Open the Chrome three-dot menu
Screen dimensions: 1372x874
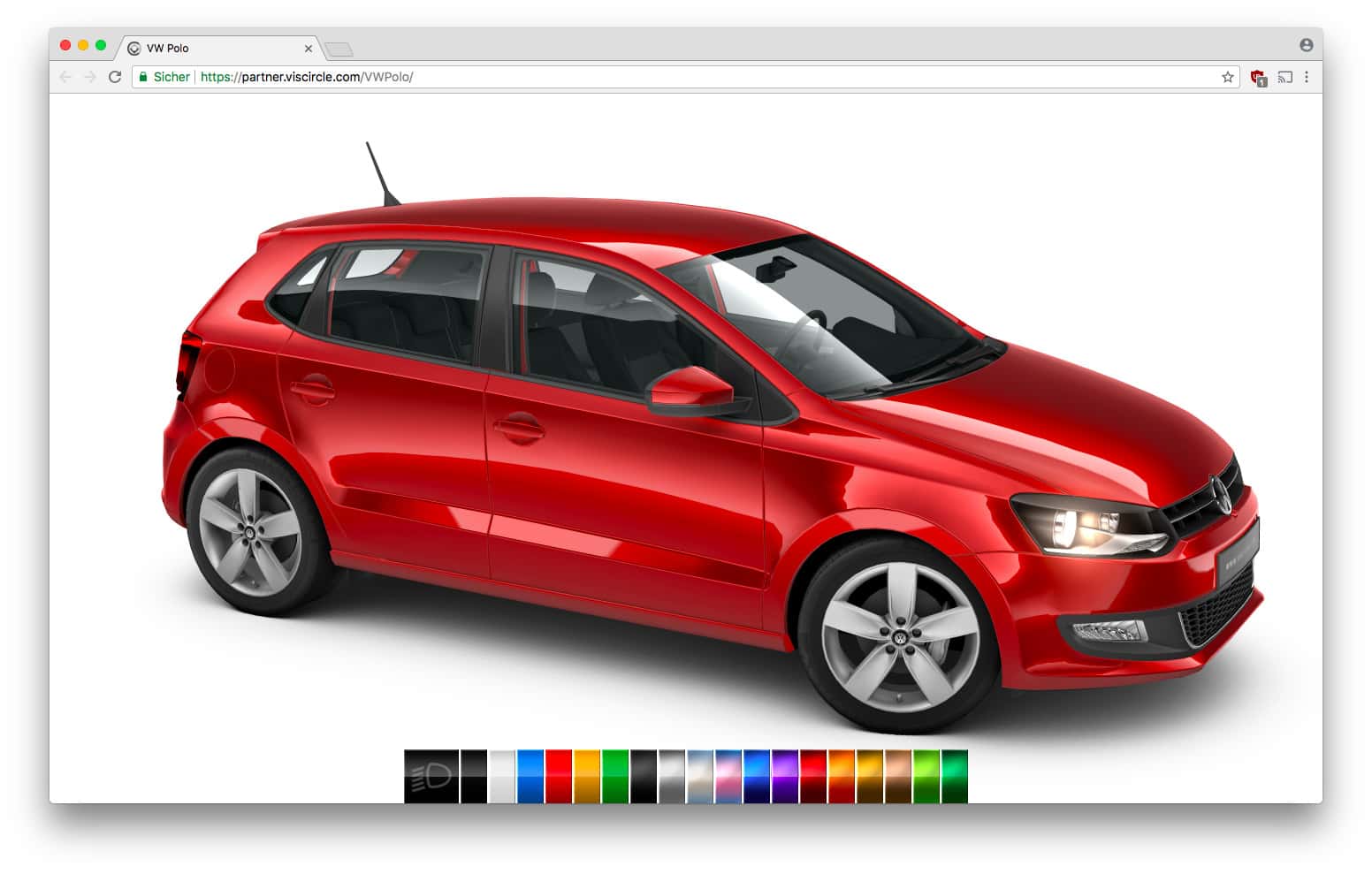tap(1307, 77)
